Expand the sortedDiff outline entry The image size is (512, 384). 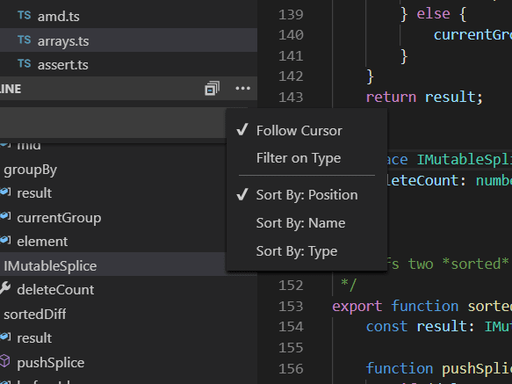[35, 314]
